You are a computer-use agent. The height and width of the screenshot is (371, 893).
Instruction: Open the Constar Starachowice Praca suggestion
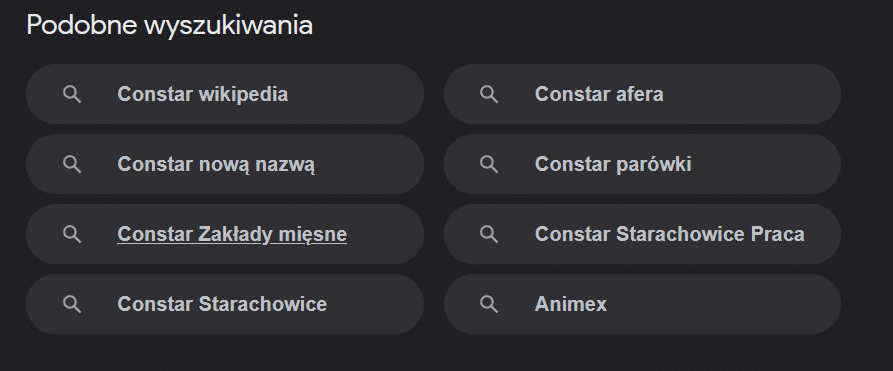(669, 234)
